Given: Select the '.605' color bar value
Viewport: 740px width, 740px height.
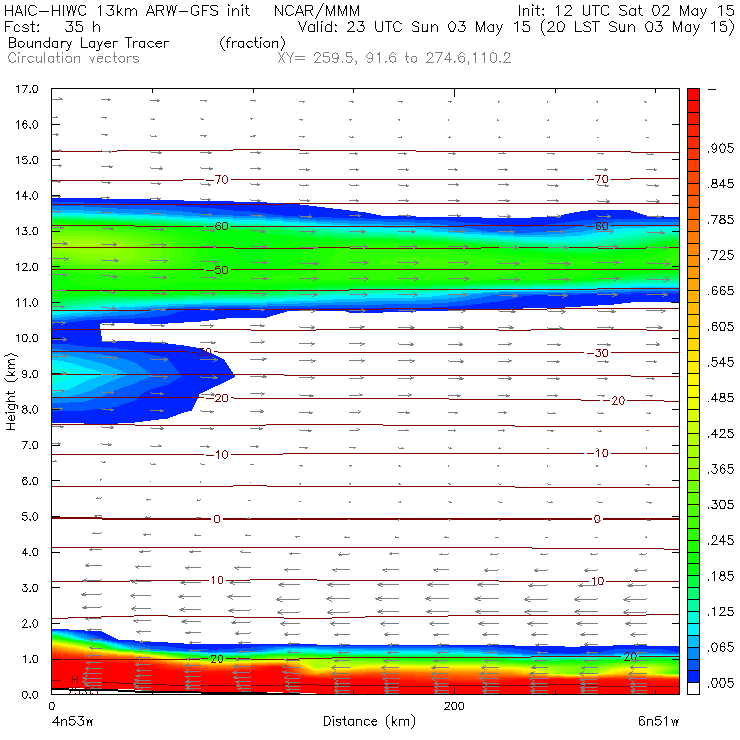Looking at the screenshot, I should 721,327.
